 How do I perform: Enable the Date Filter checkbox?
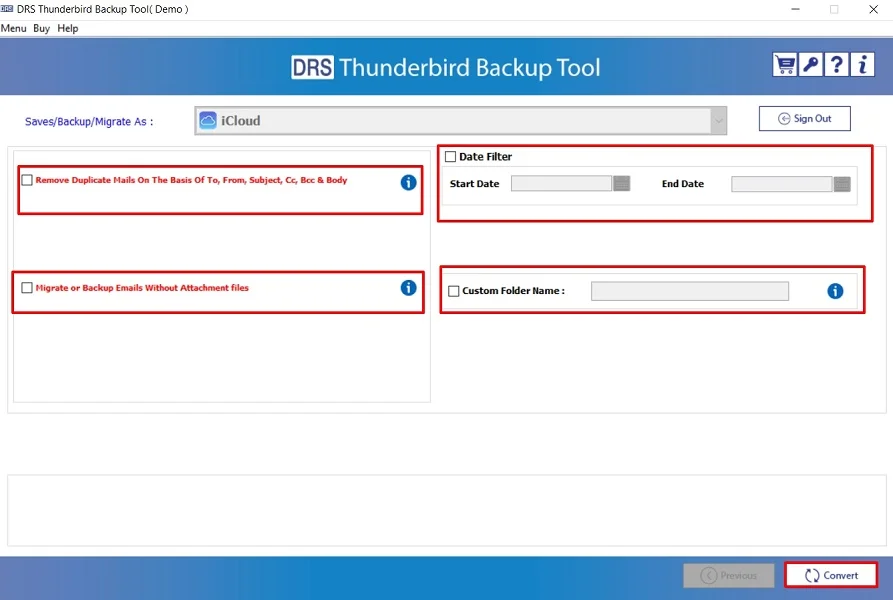click(449, 156)
